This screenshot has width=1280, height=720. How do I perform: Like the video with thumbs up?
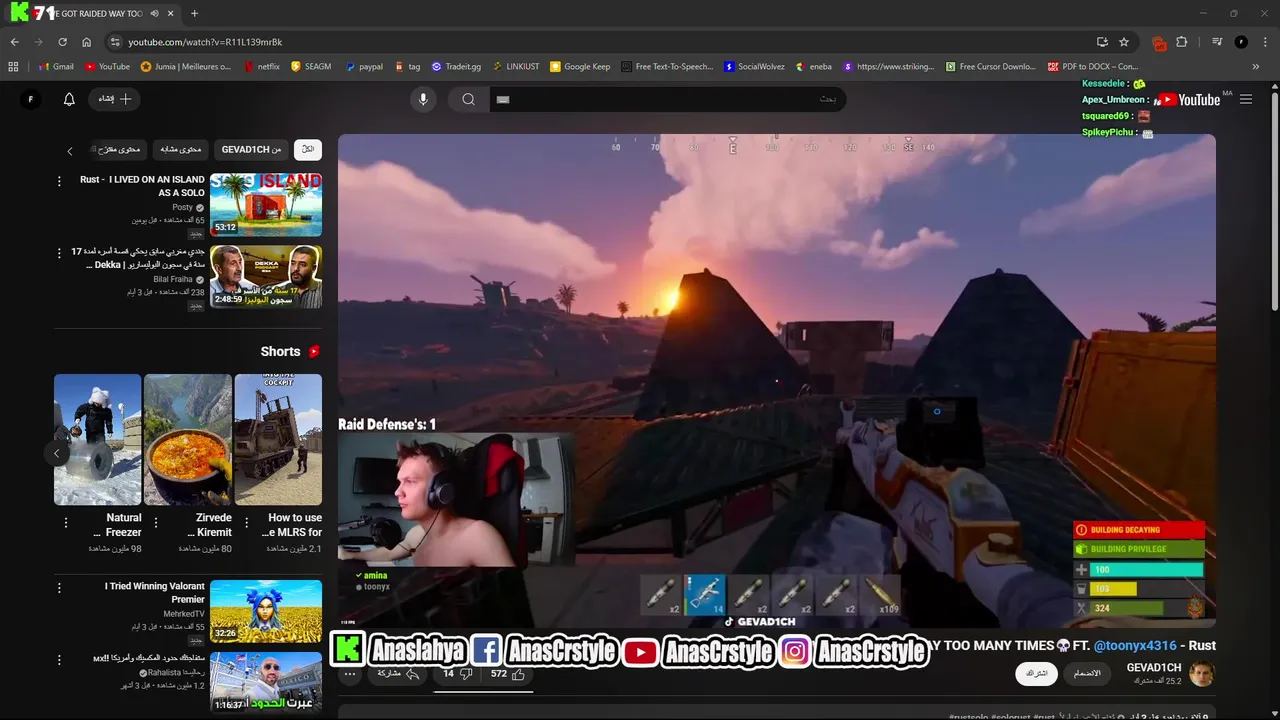508,675
